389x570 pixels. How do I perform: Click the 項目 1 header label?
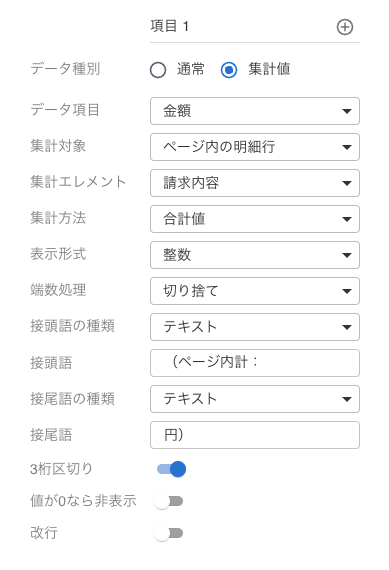[x=169, y=26]
